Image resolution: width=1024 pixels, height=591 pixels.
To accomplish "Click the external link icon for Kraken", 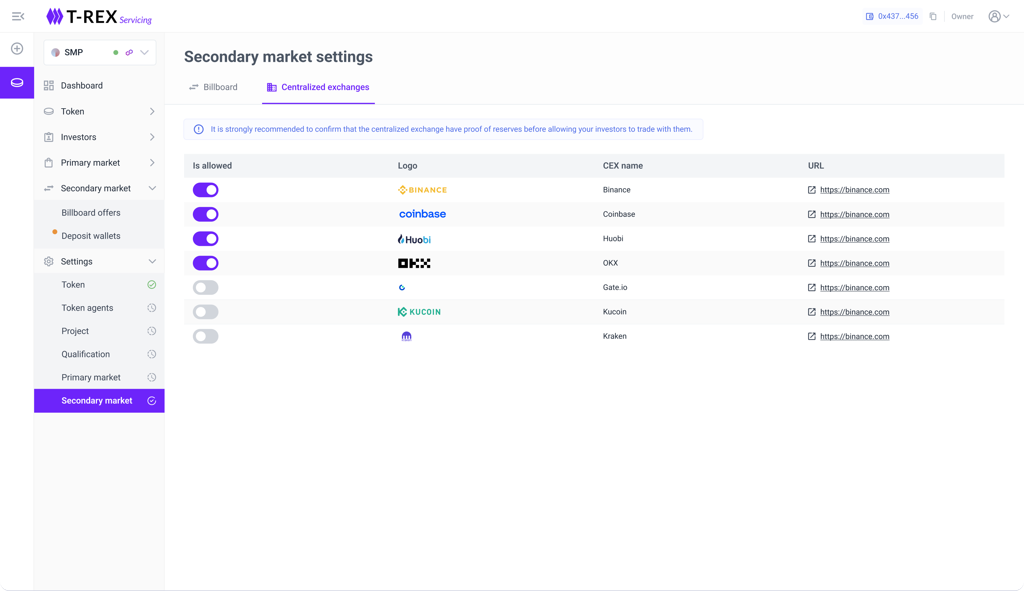I will pos(812,337).
